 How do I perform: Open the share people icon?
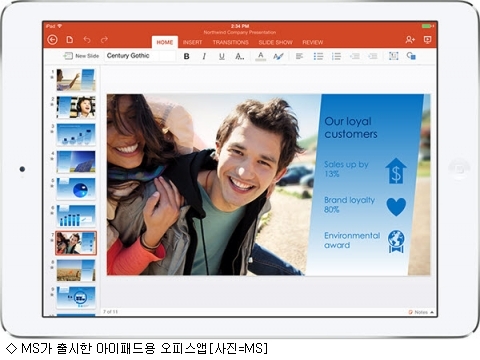click(x=410, y=40)
